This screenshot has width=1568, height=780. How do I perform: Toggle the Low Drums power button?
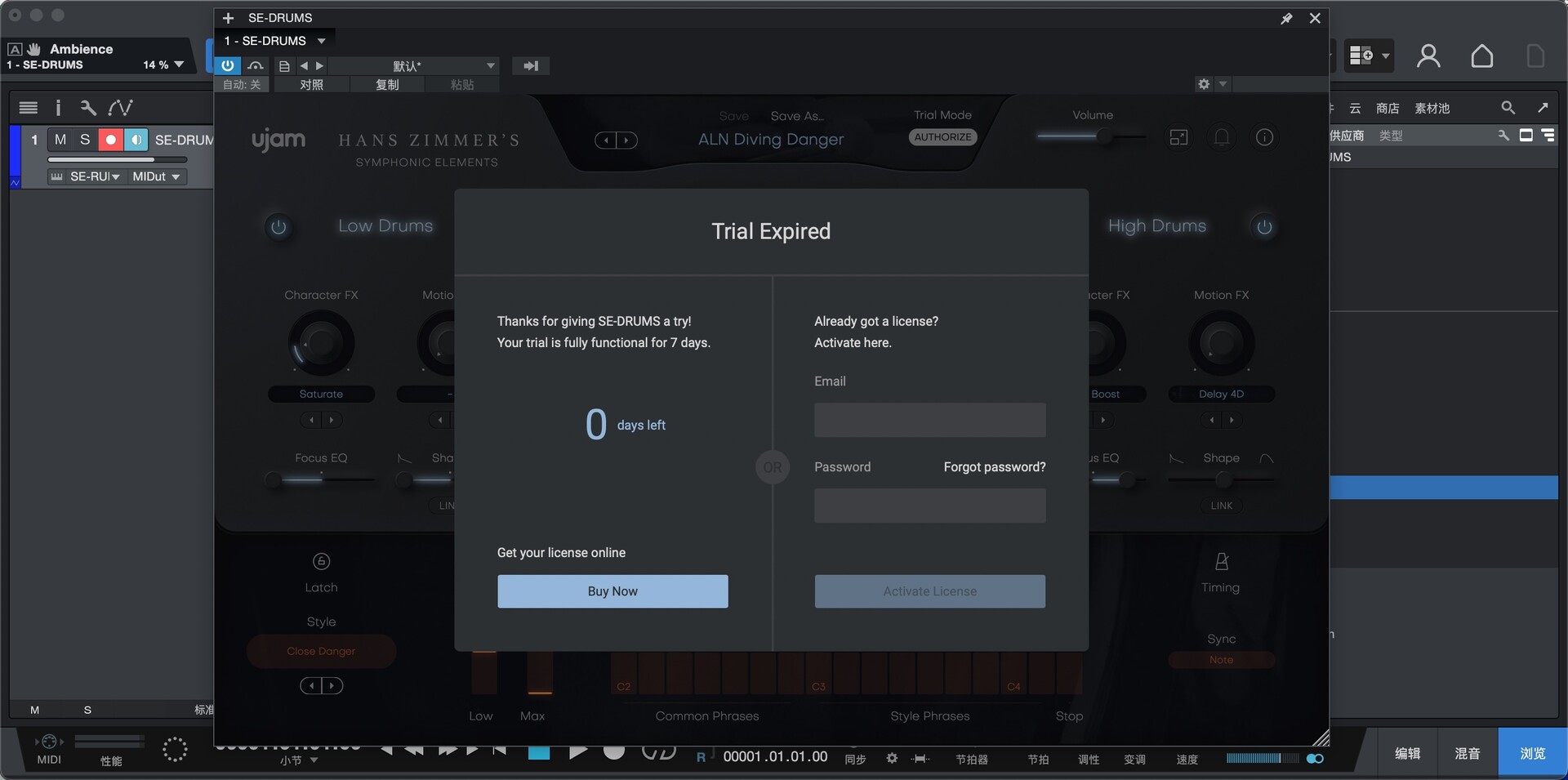pos(278,226)
